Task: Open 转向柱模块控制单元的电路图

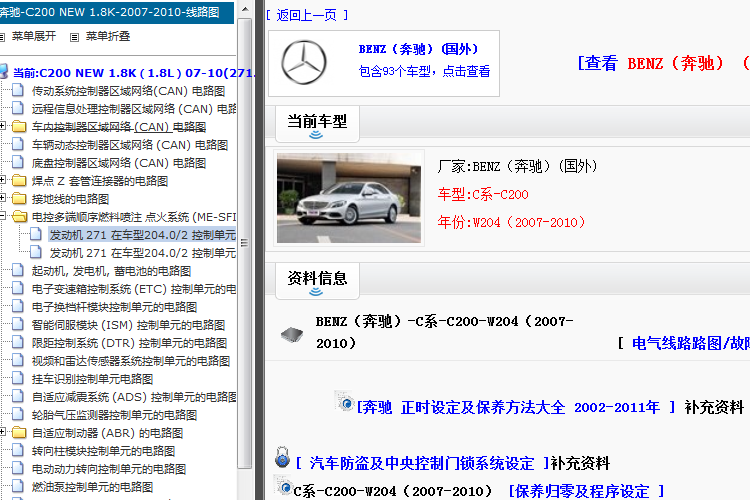Action: tap(103, 451)
